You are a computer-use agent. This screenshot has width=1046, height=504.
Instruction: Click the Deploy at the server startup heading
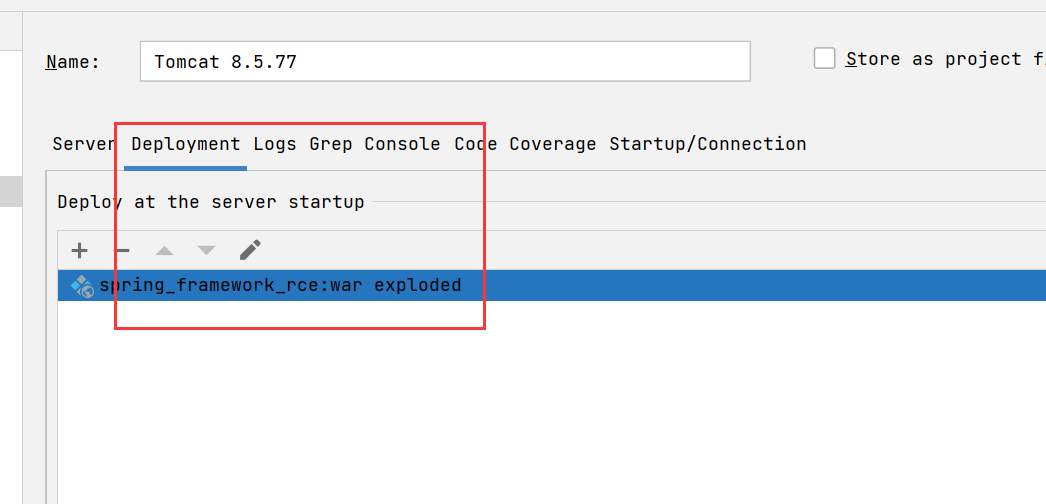pyautogui.click(x=211, y=202)
